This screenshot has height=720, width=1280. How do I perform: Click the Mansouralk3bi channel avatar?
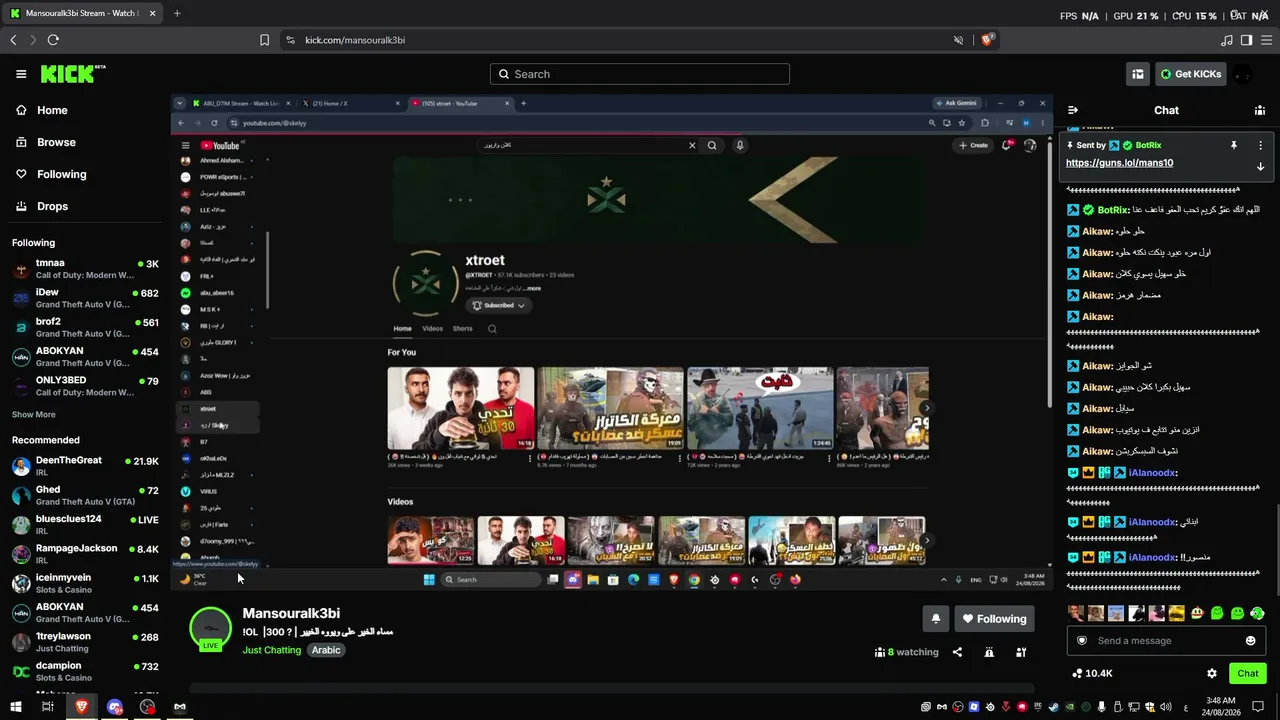(211, 629)
